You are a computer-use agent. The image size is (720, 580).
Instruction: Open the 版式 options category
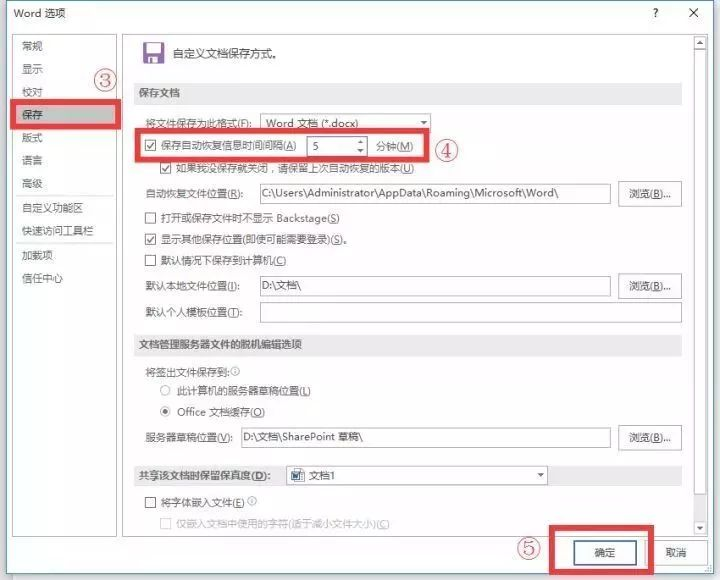coord(32,137)
